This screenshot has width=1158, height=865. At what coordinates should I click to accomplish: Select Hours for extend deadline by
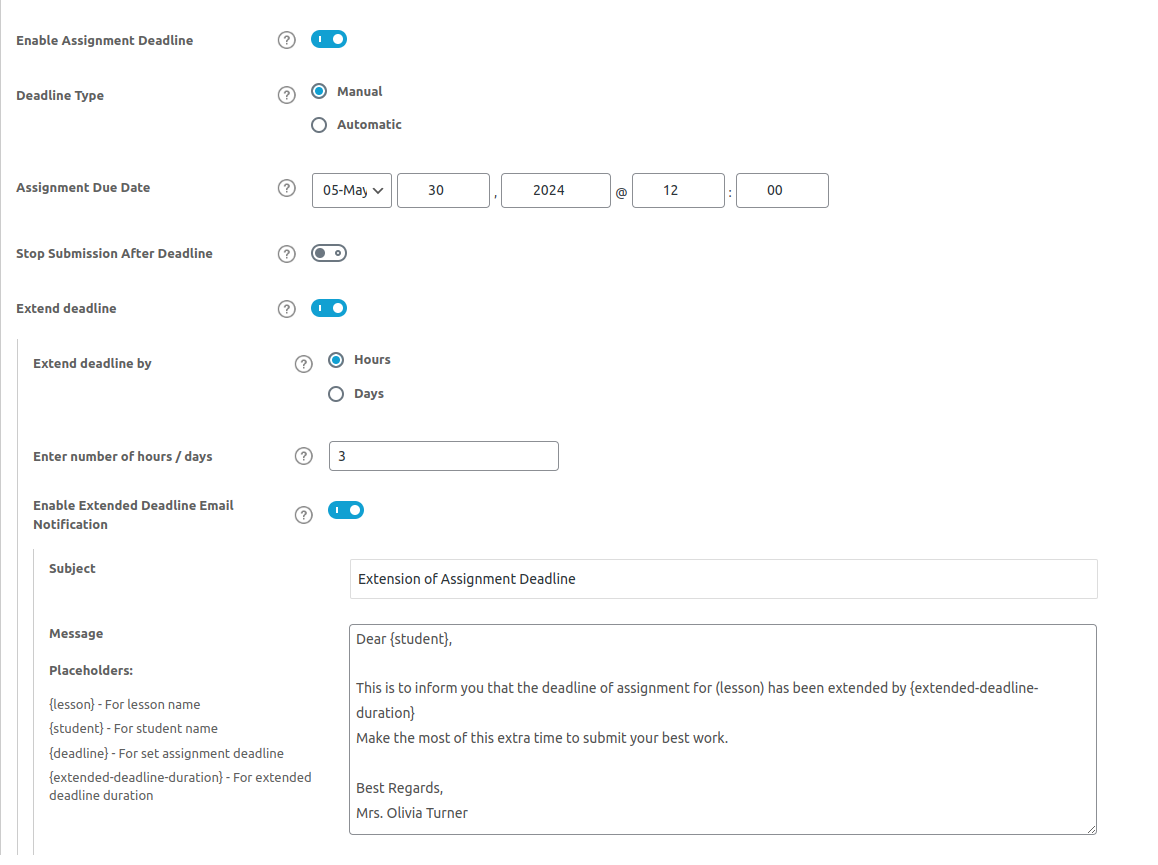click(x=336, y=360)
